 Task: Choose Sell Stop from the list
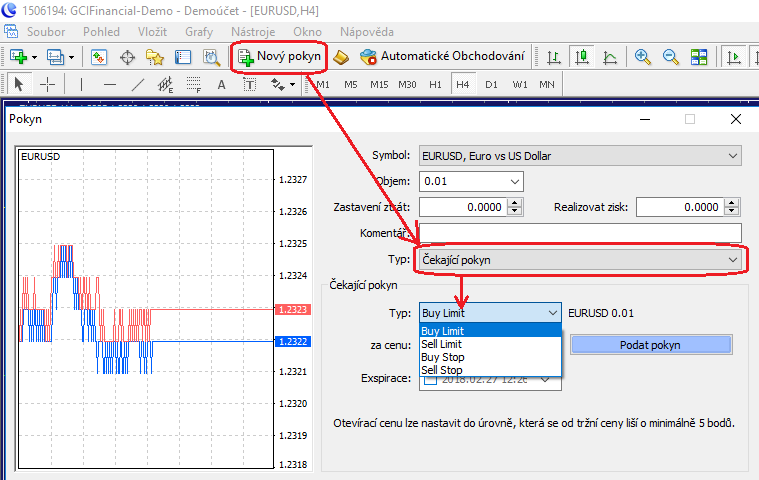(490, 370)
